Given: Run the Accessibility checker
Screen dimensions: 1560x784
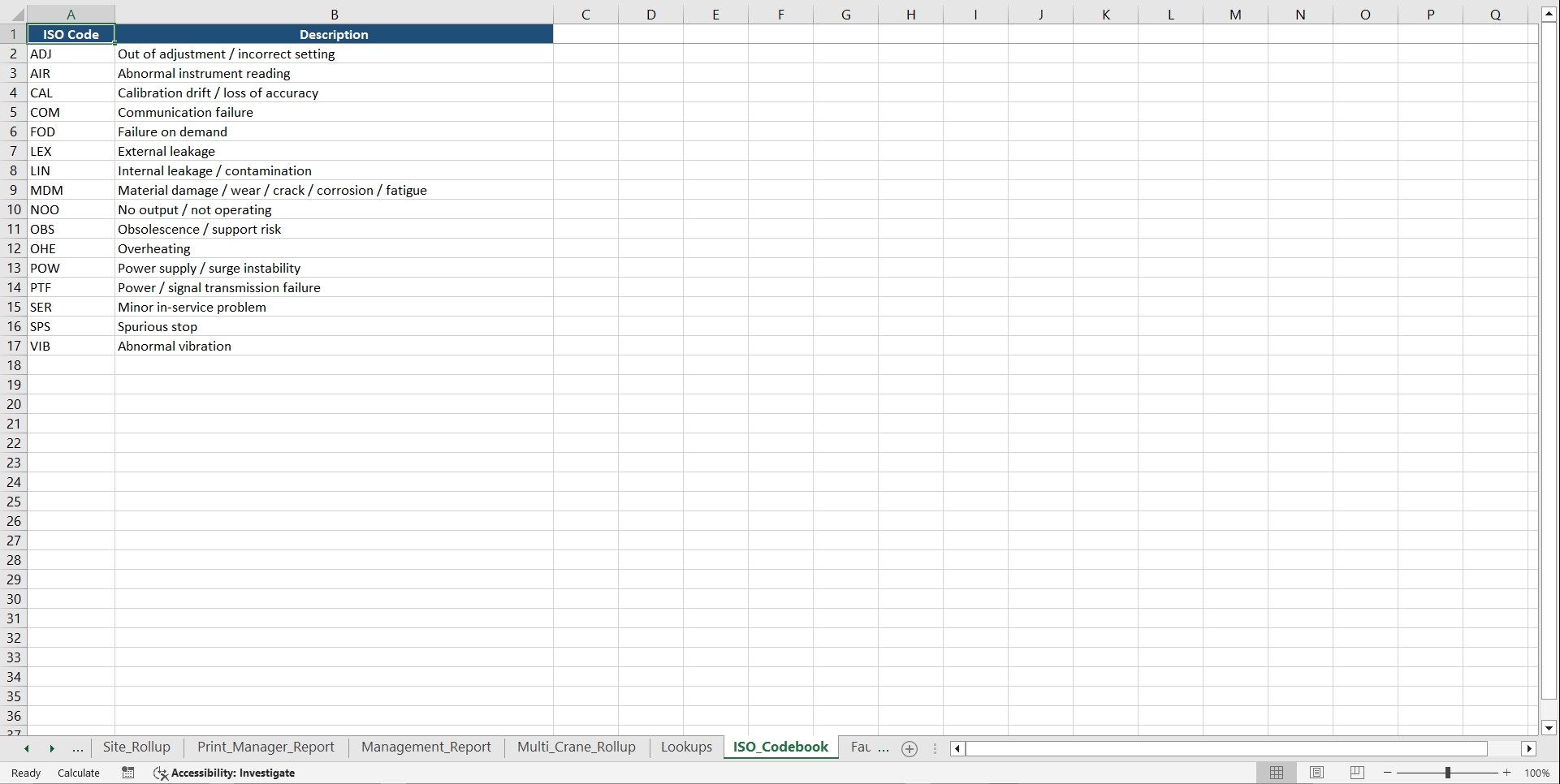Looking at the screenshot, I should click(x=225, y=773).
